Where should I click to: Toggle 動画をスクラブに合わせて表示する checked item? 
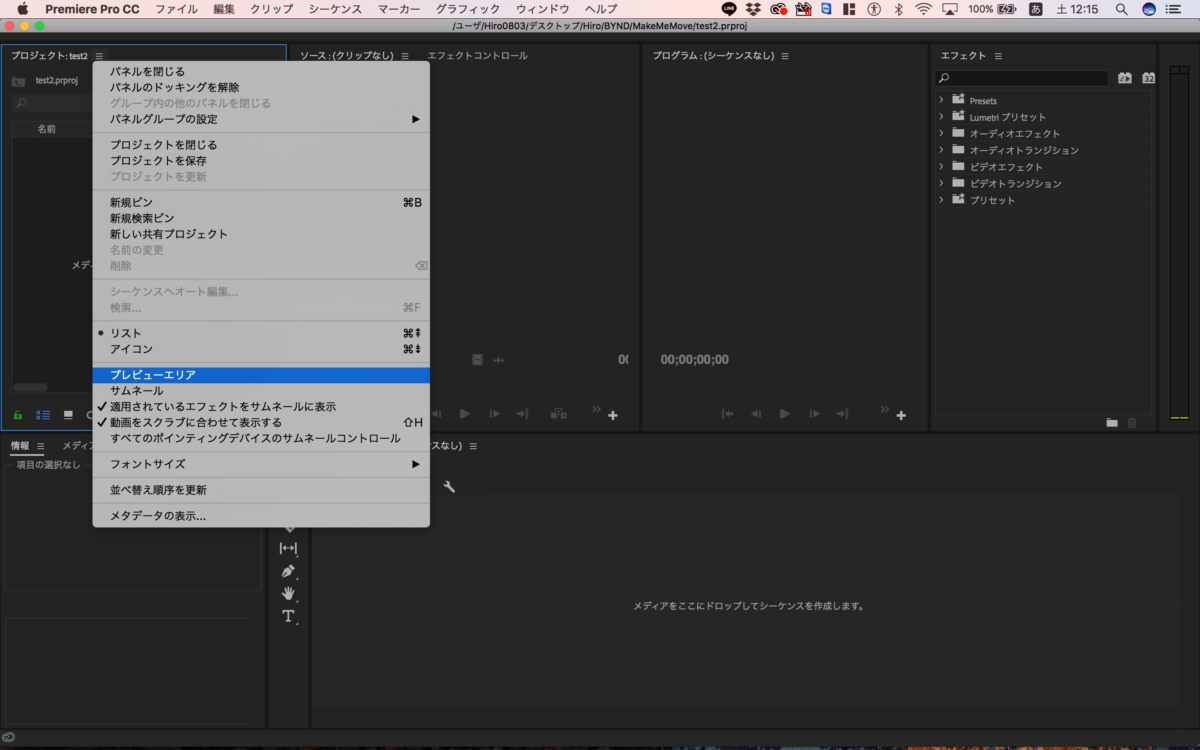261,423
